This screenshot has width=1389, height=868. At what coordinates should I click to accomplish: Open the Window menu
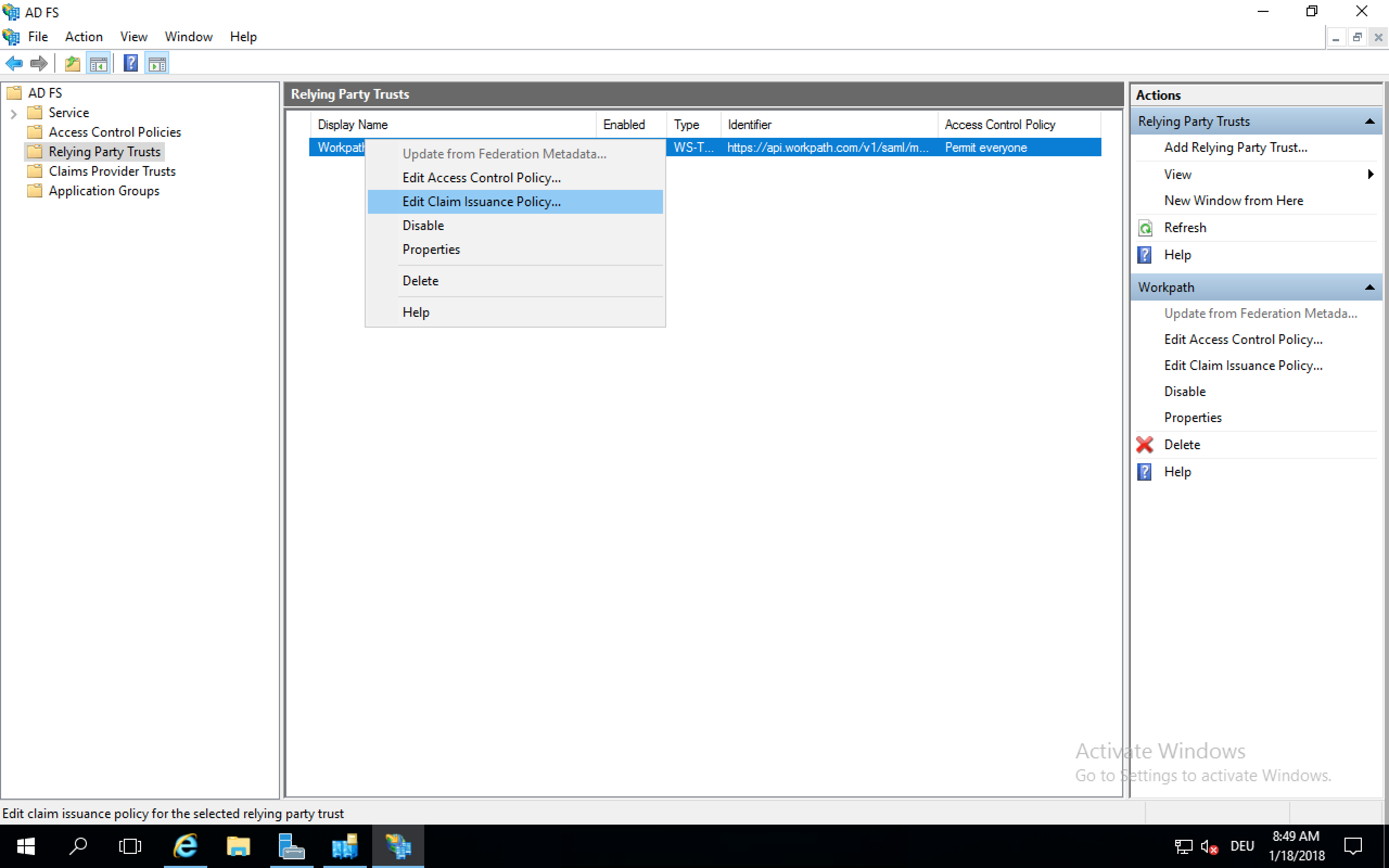(188, 37)
